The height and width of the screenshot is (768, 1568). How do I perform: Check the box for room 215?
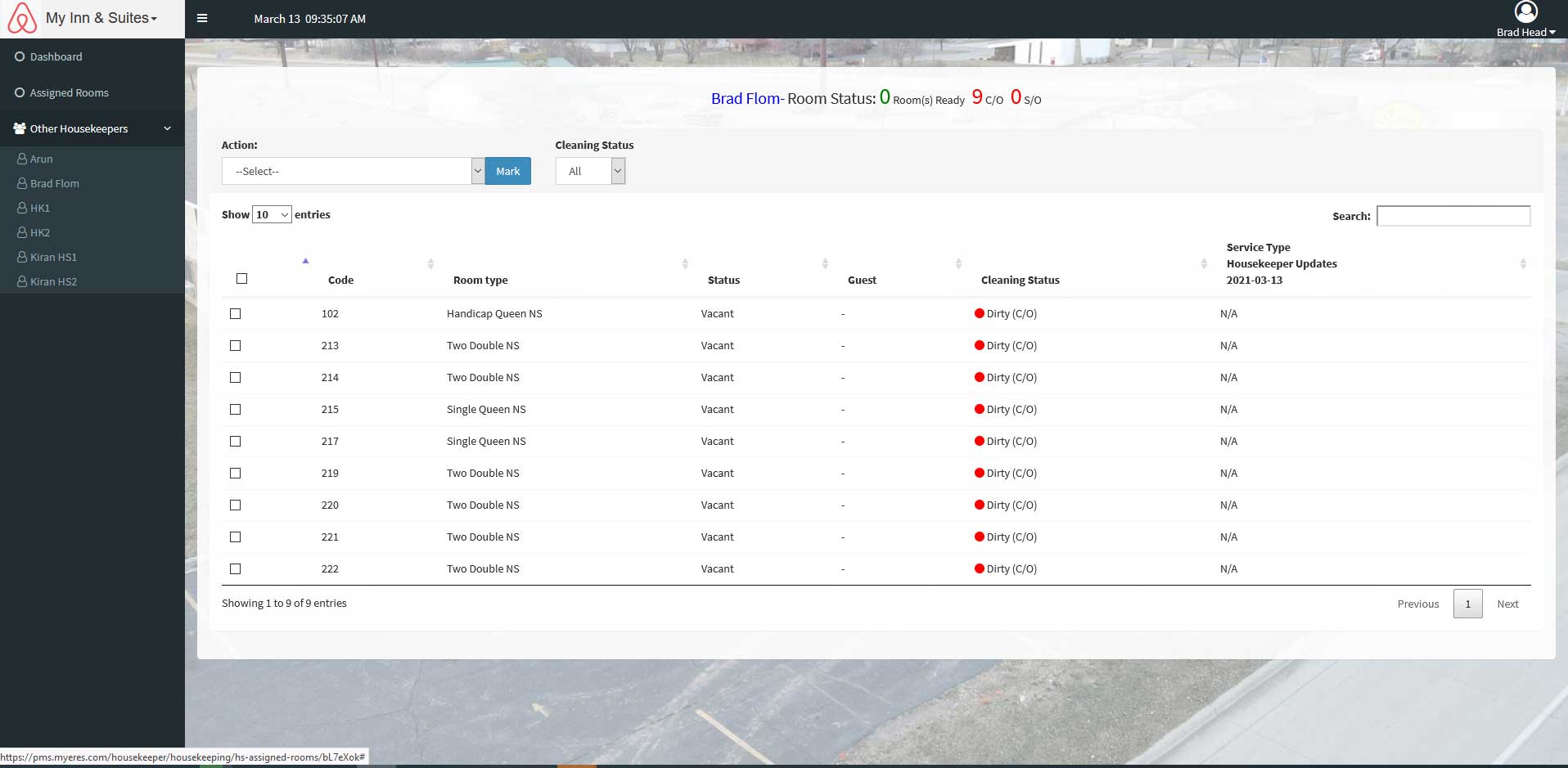[236, 409]
